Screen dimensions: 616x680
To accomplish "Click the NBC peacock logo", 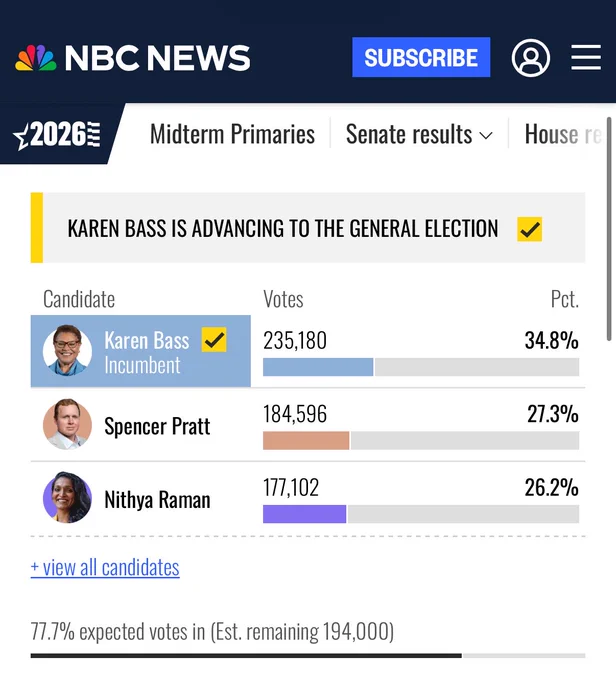I will coord(36,58).
